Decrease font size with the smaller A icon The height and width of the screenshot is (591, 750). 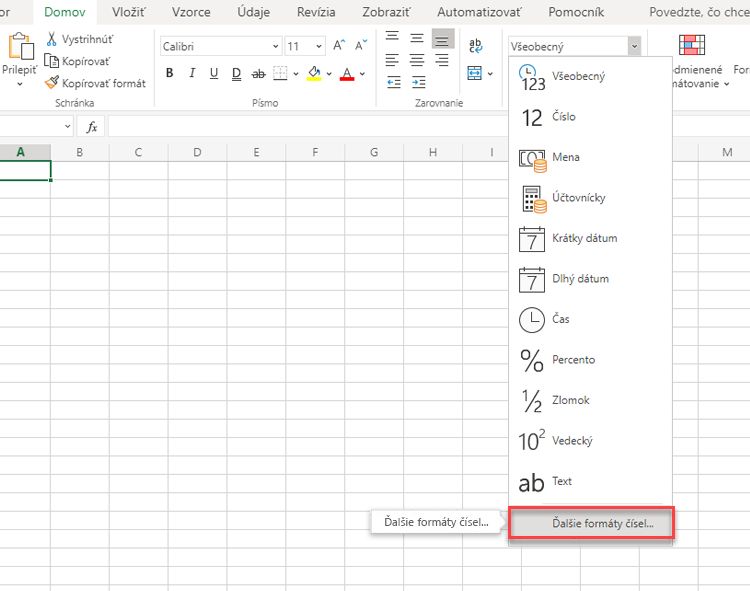pos(361,45)
